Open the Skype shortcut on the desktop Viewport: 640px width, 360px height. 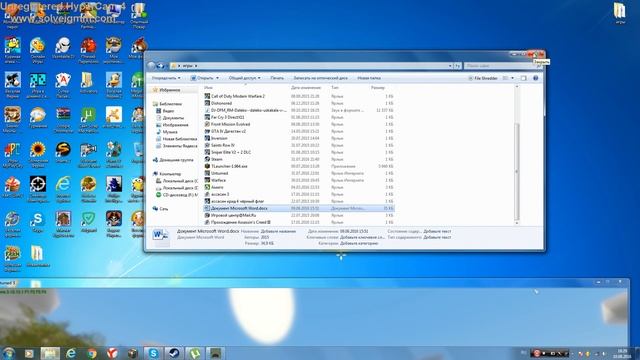tap(38, 222)
